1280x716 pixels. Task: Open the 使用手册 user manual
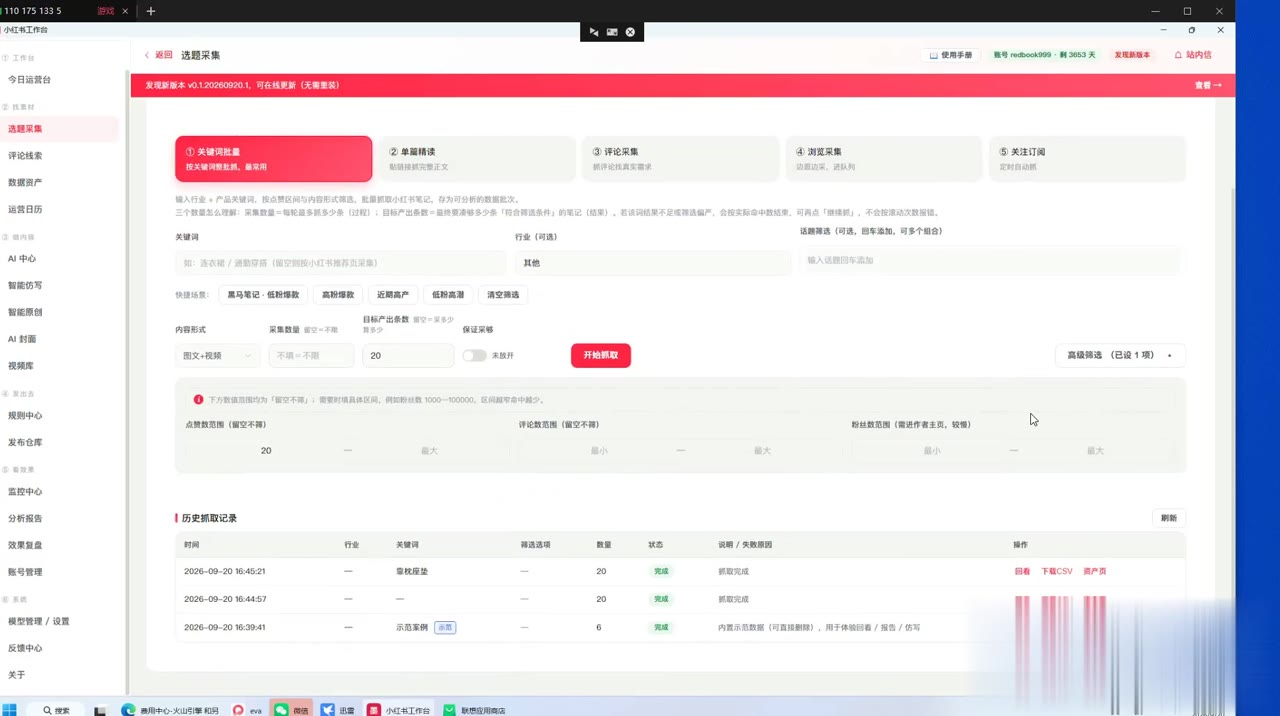950,55
